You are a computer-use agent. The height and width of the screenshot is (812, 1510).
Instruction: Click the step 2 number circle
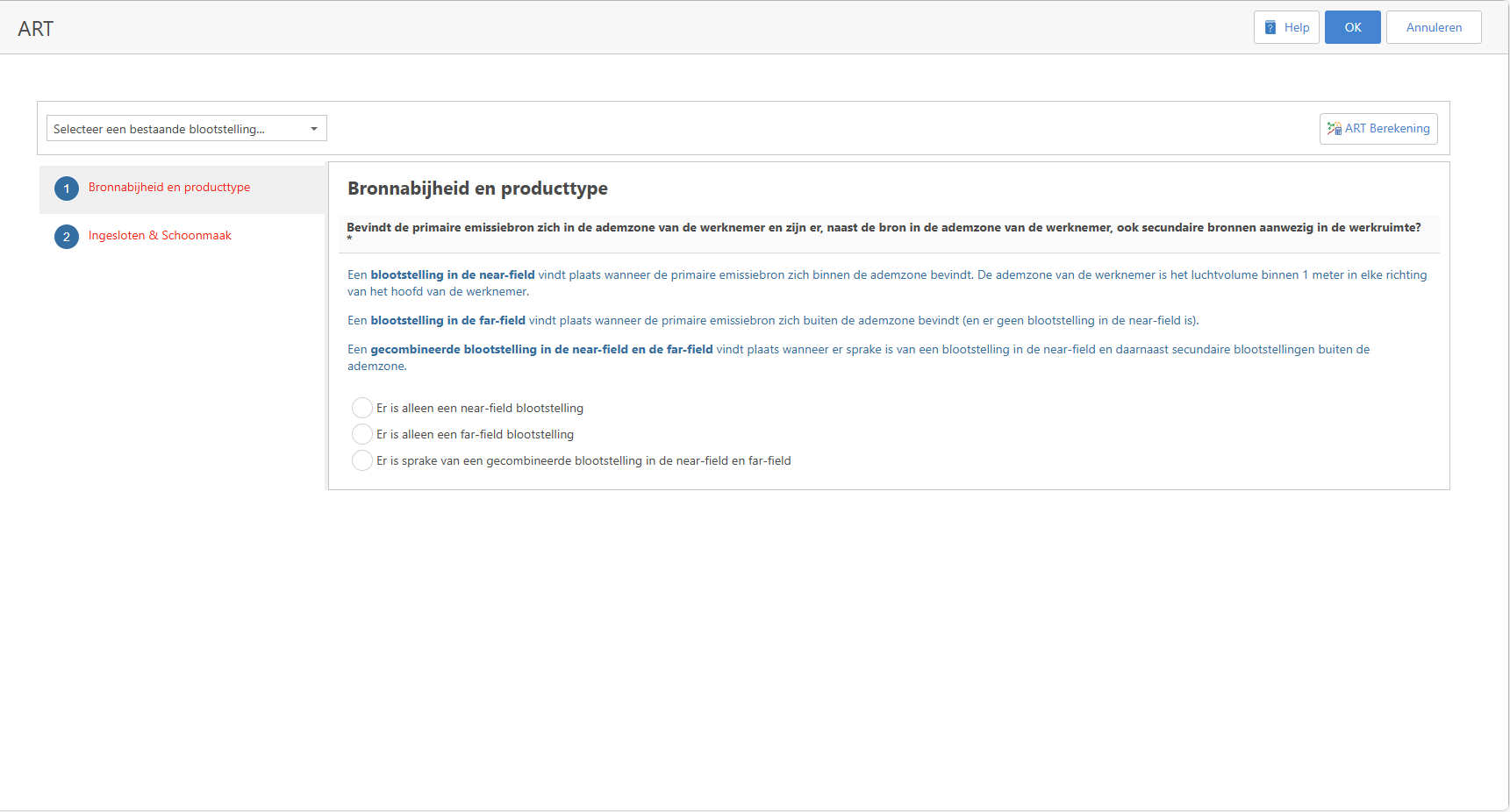pyautogui.click(x=67, y=237)
